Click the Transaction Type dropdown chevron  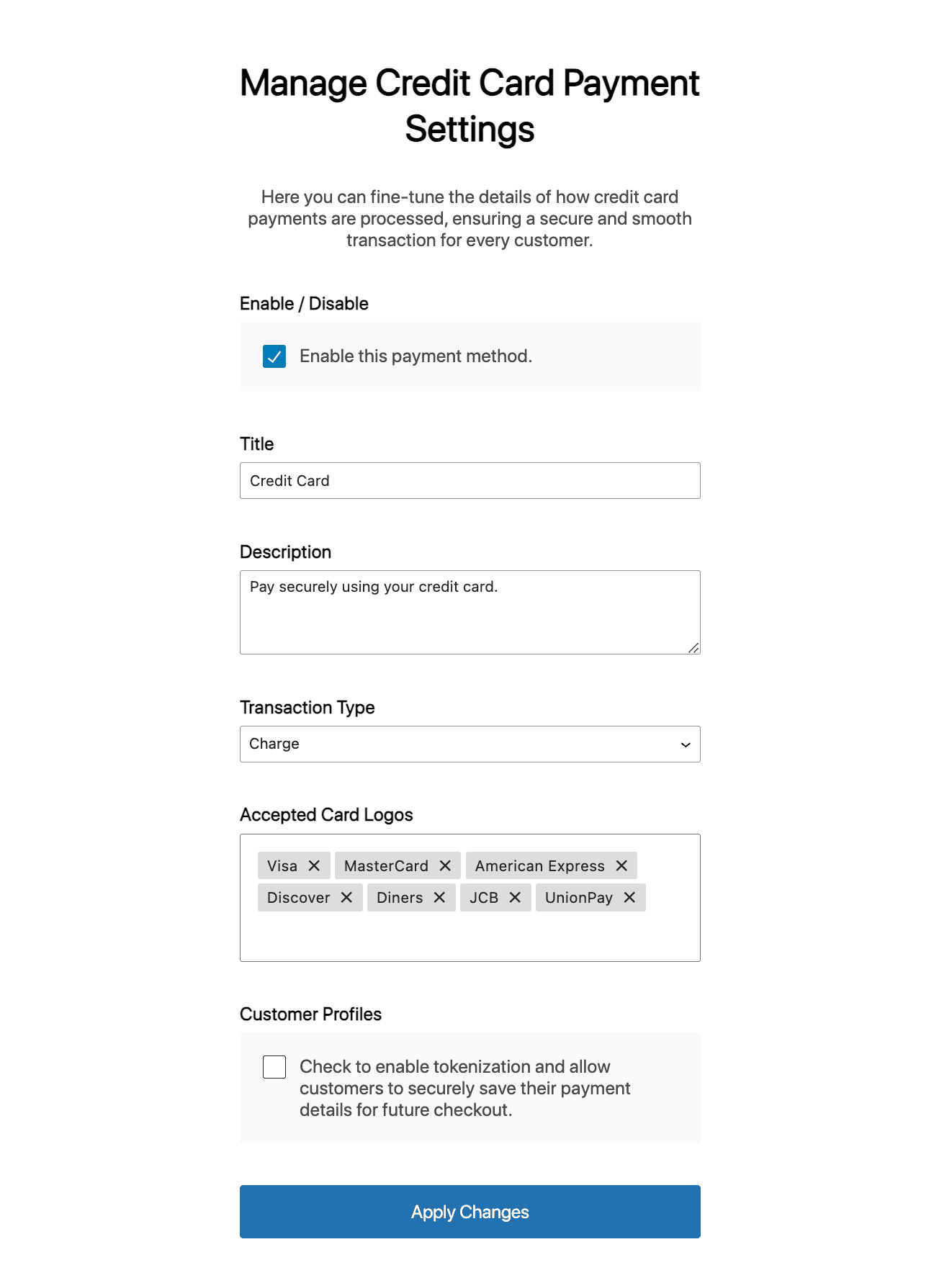click(684, 744)
